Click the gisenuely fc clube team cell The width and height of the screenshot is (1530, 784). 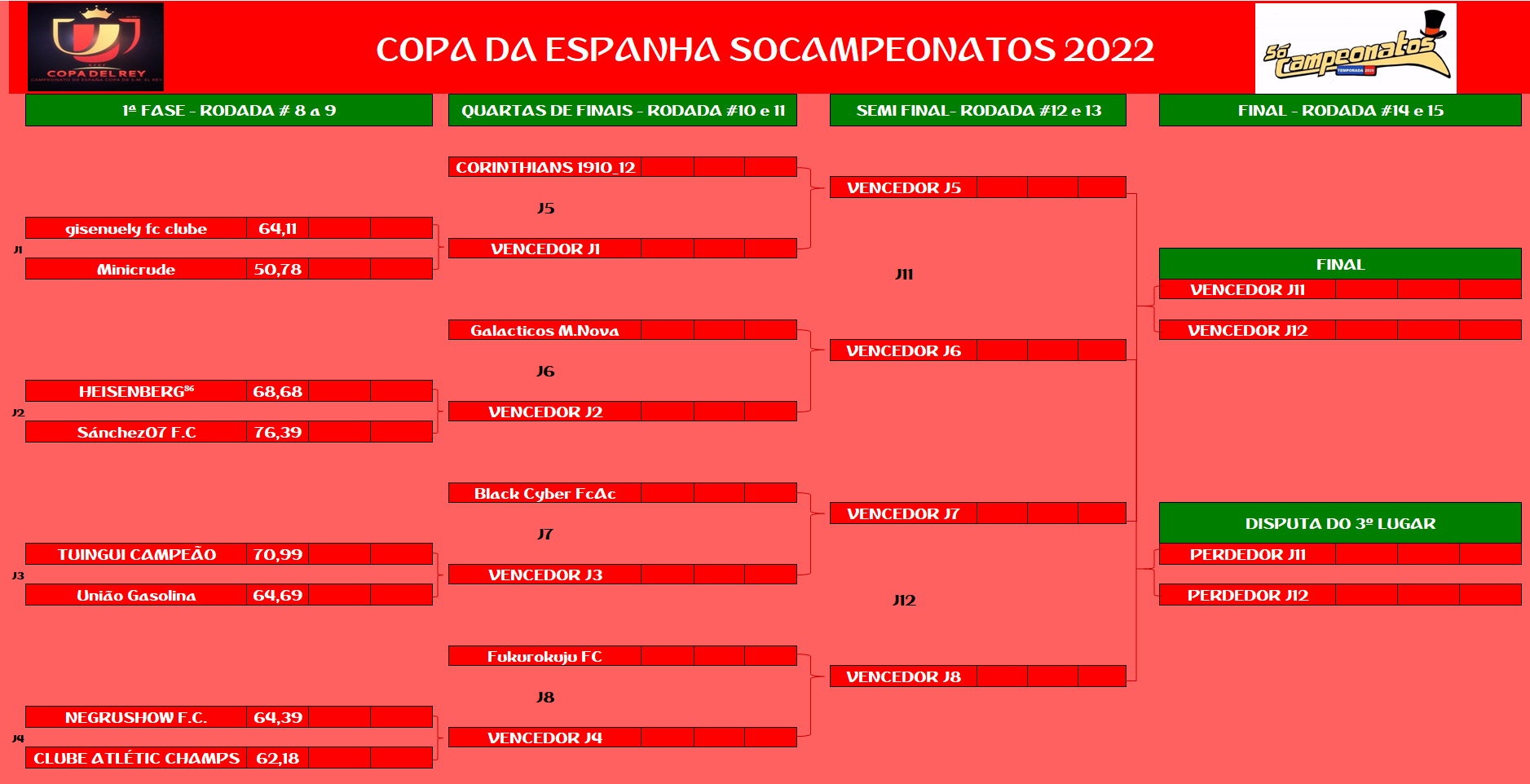(136, 228)
